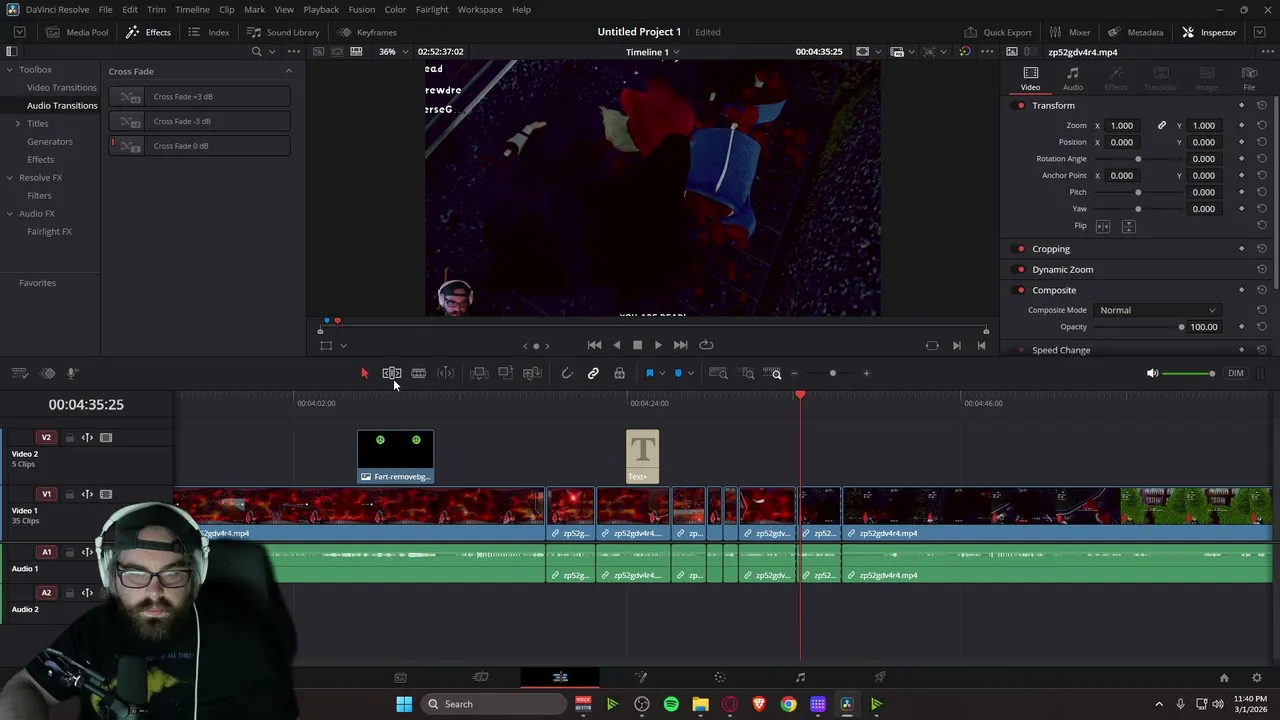Click the Flip Horizontal icon
This screenshot has height=720, width=1280.
pyautogui.click(x=1103, y=226)
